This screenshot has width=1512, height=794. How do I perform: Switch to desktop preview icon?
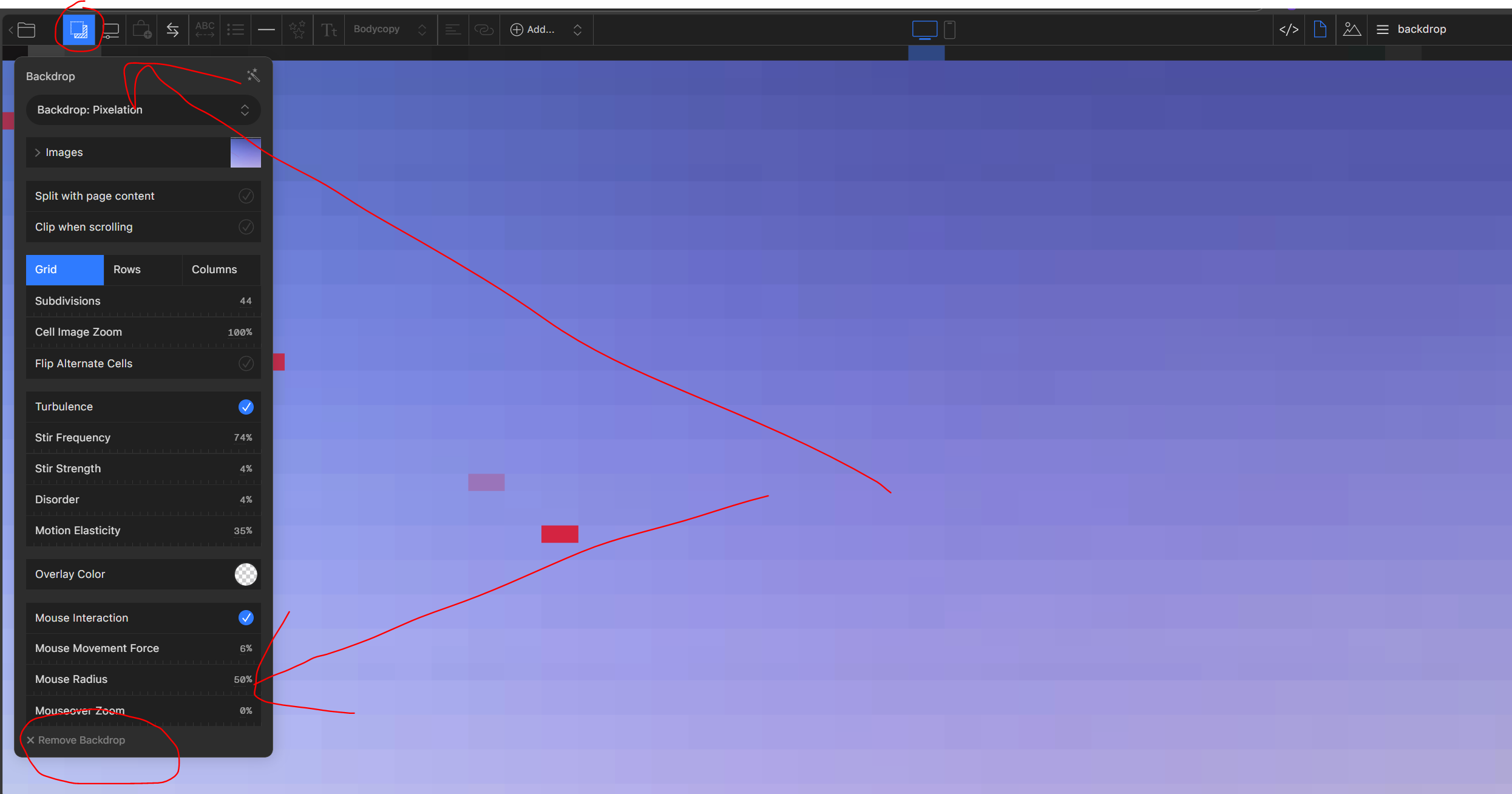(924, 29)
